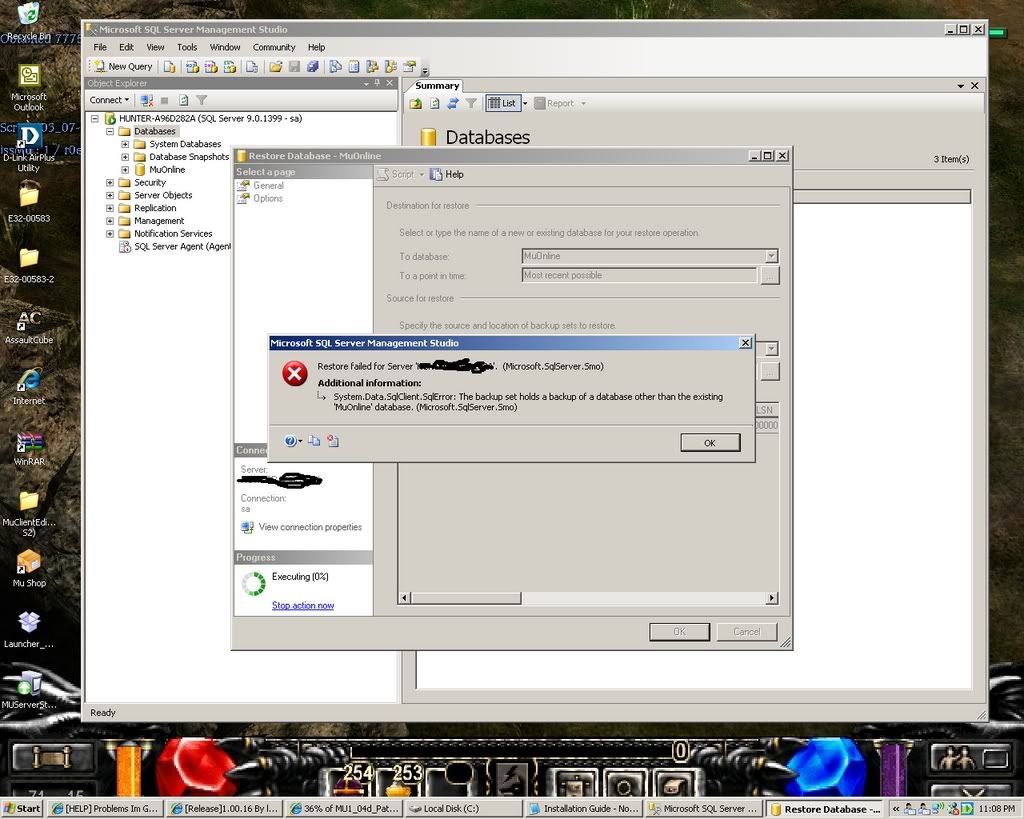
Task: Expand the System Databases tree node
Action: click(x=125, y=144)
